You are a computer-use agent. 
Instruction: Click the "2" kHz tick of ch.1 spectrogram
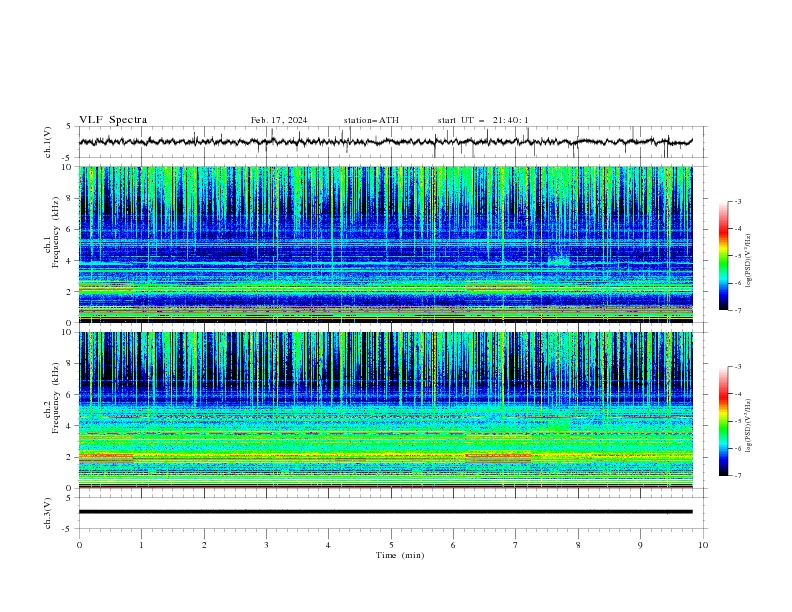pyautogui.click(x=71, y=291)
